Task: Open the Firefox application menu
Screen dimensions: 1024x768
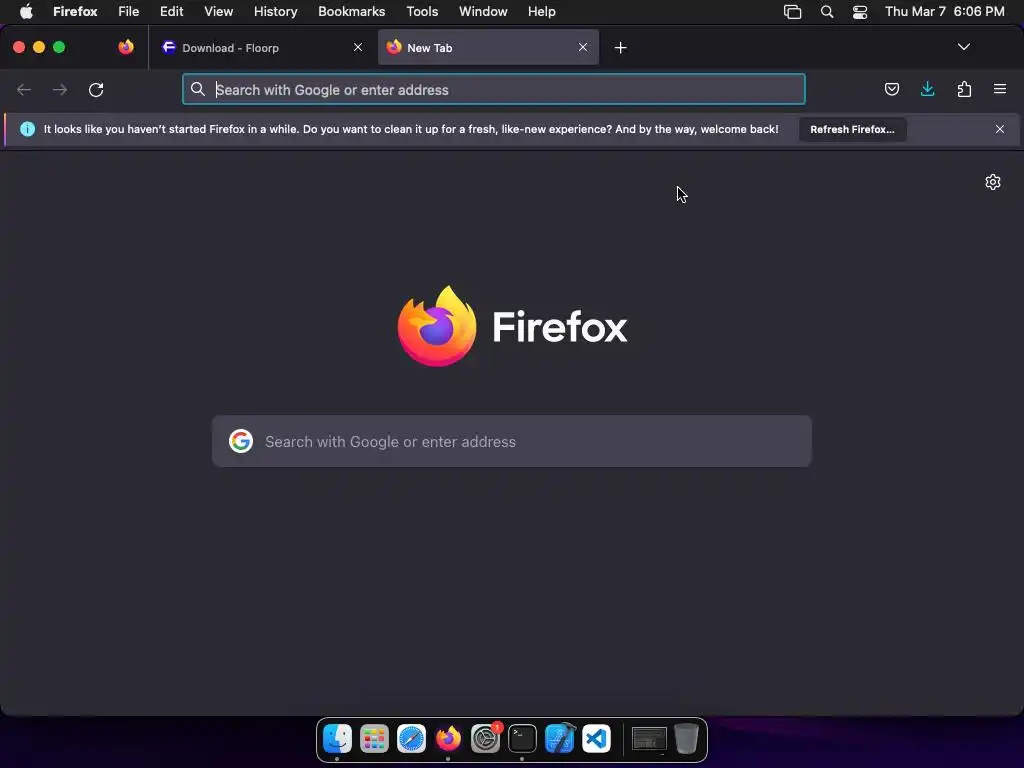Action: click(75, 12)
